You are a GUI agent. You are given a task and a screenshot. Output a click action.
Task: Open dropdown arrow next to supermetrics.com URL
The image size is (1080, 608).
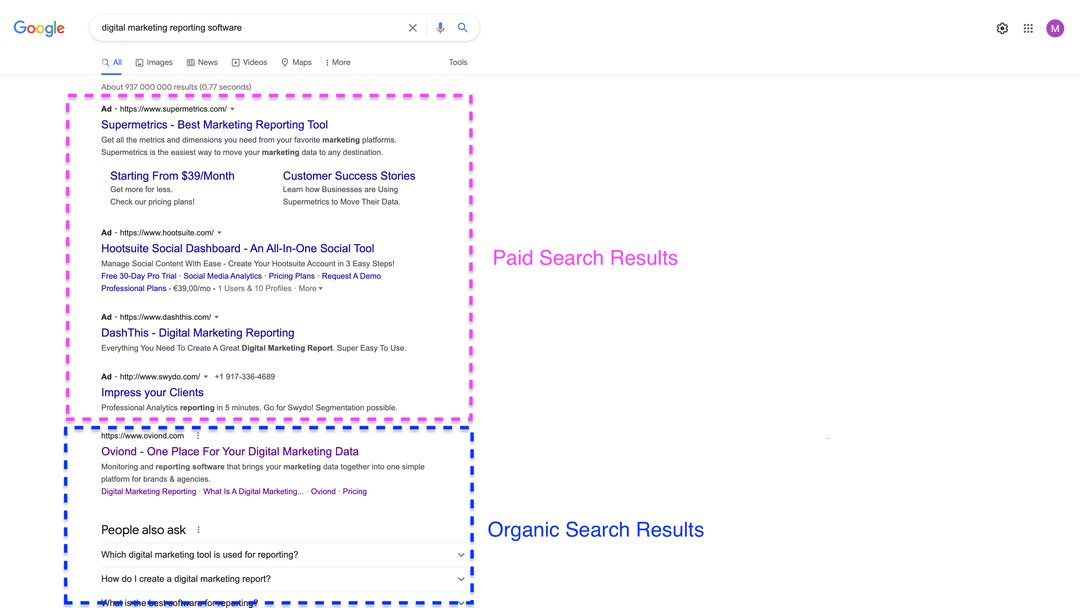click(232, 109)
